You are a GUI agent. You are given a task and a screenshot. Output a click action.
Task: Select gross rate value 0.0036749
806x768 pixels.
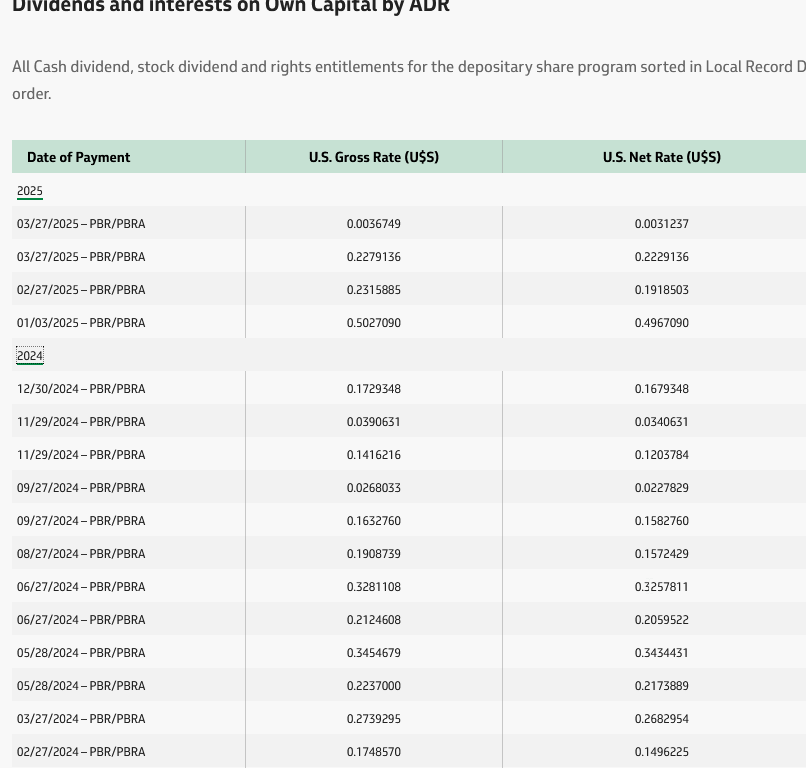pos(374,224)
